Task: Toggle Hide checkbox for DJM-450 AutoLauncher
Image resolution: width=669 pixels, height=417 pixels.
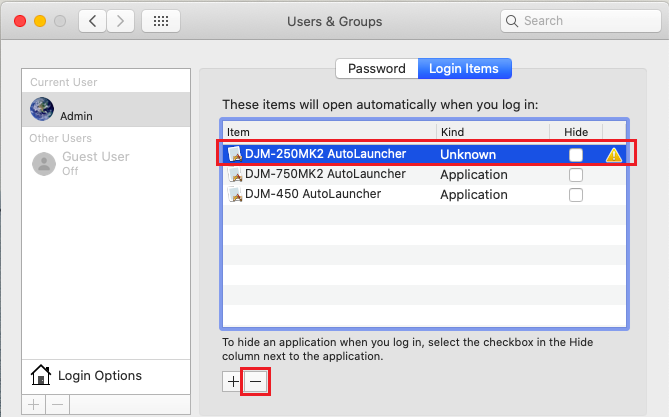Action: (x=576, y=195)
